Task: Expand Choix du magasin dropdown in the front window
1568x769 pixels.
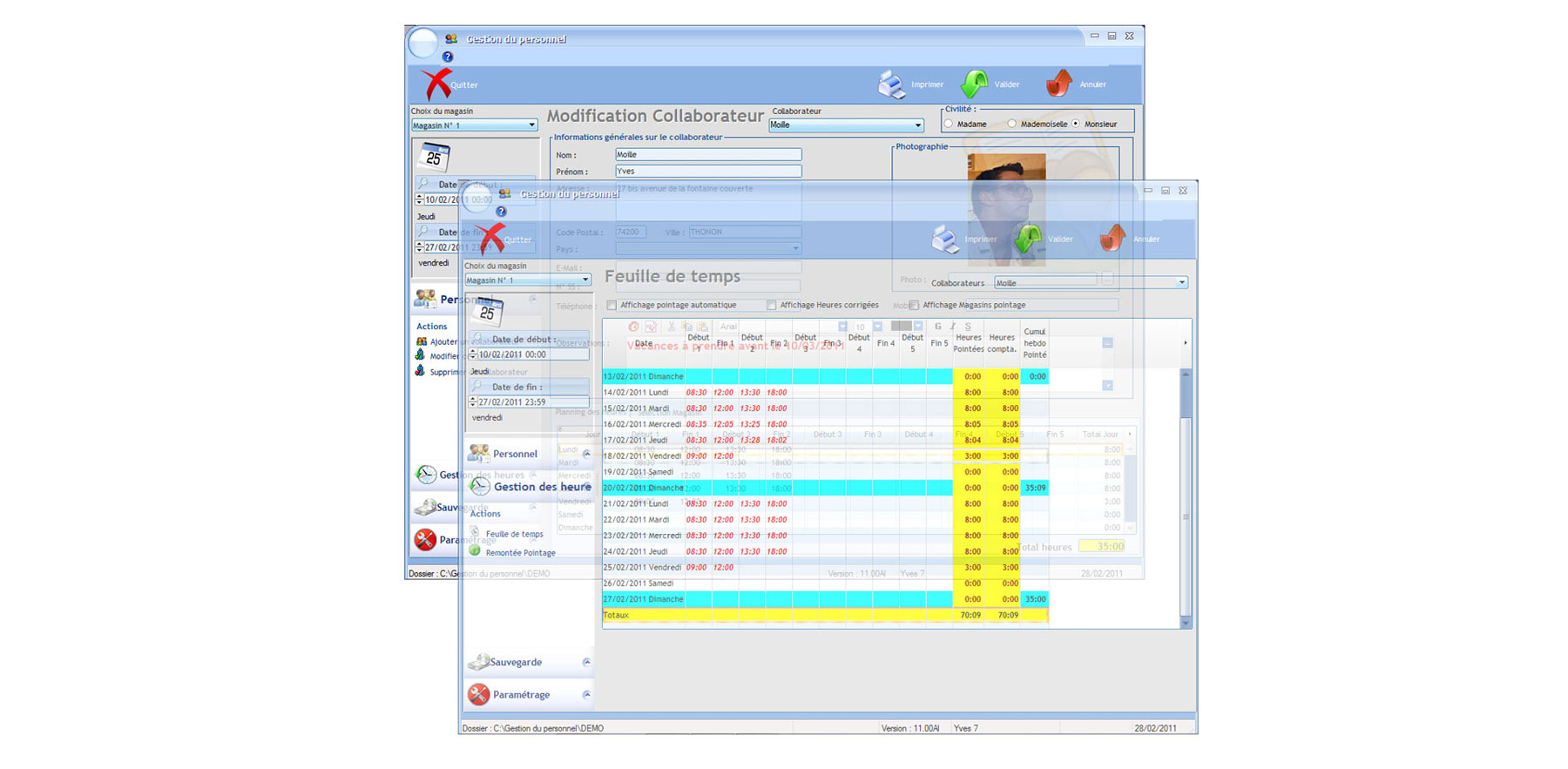Action: click(x=585, y=280)
